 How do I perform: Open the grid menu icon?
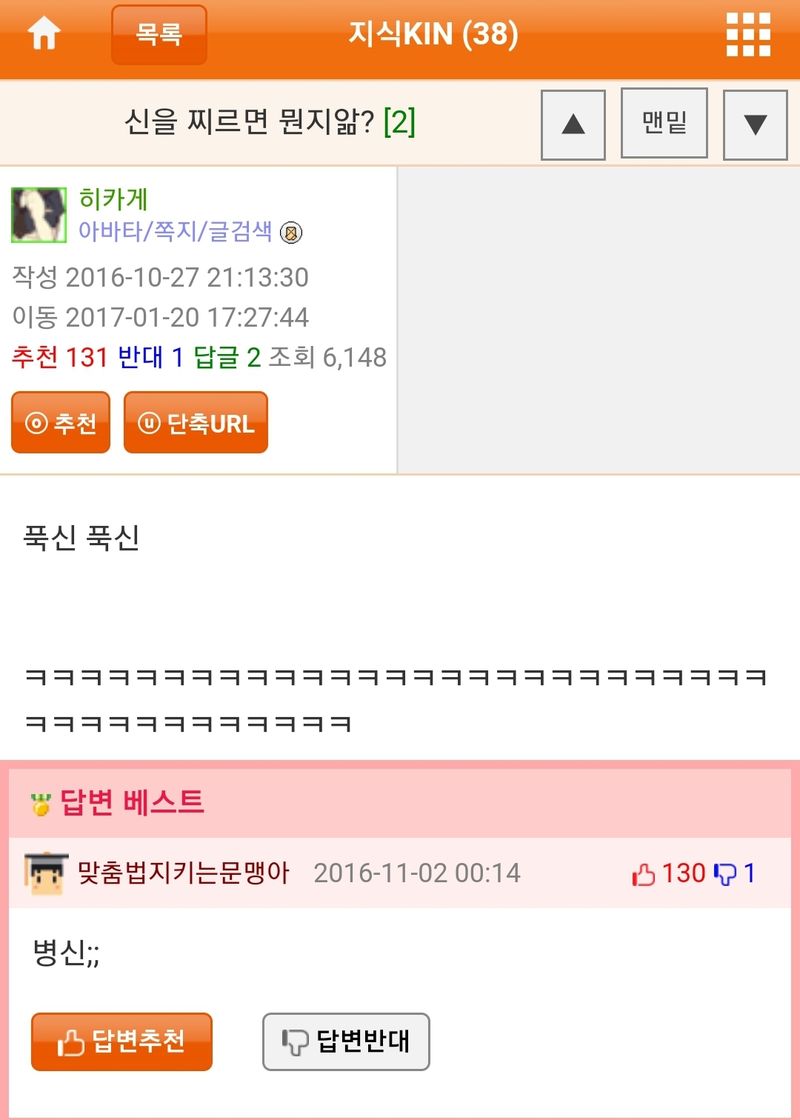coord(748,34)
